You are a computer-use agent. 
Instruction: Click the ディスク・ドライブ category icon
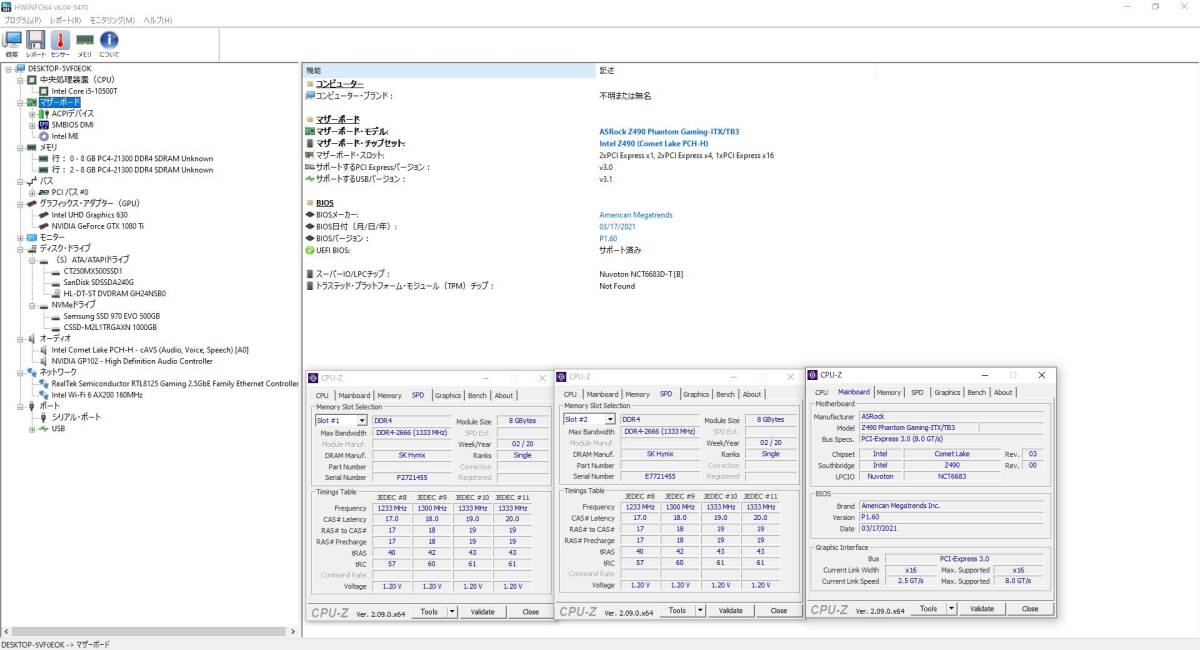click(32, 248)
